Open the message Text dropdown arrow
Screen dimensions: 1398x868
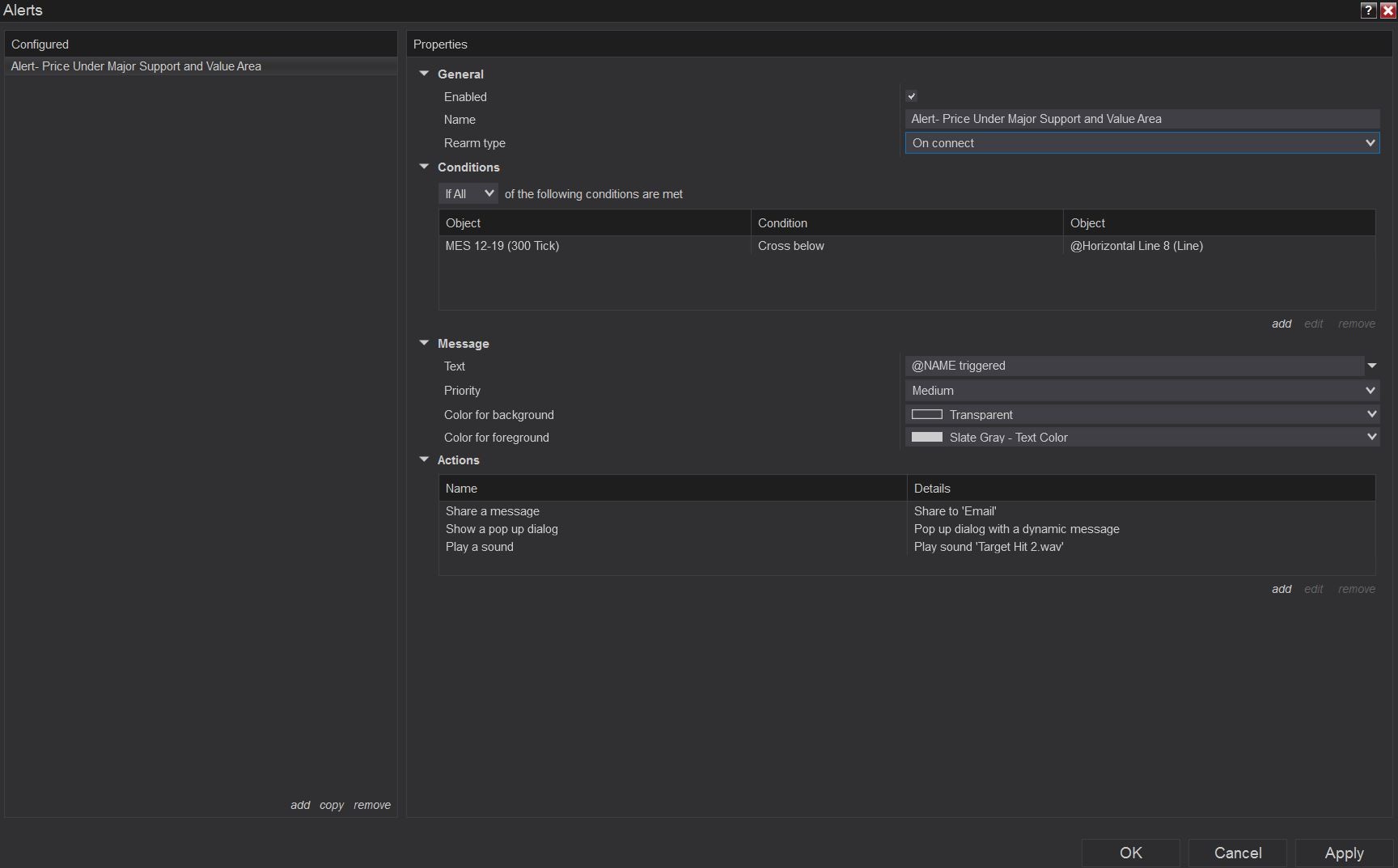coord(1372,366)
